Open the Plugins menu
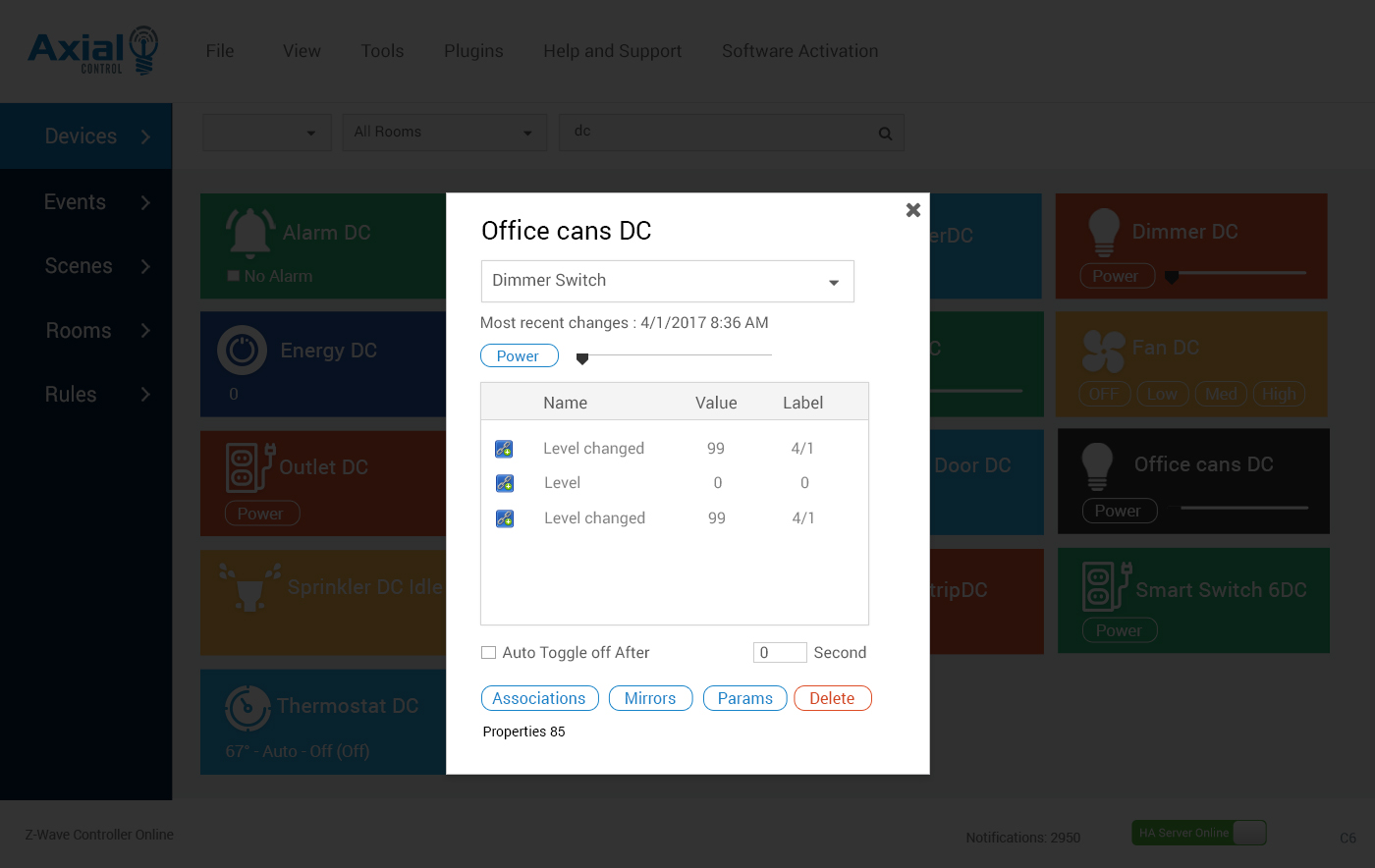This screenshot has height=868, width=1375. coord(473,51)
